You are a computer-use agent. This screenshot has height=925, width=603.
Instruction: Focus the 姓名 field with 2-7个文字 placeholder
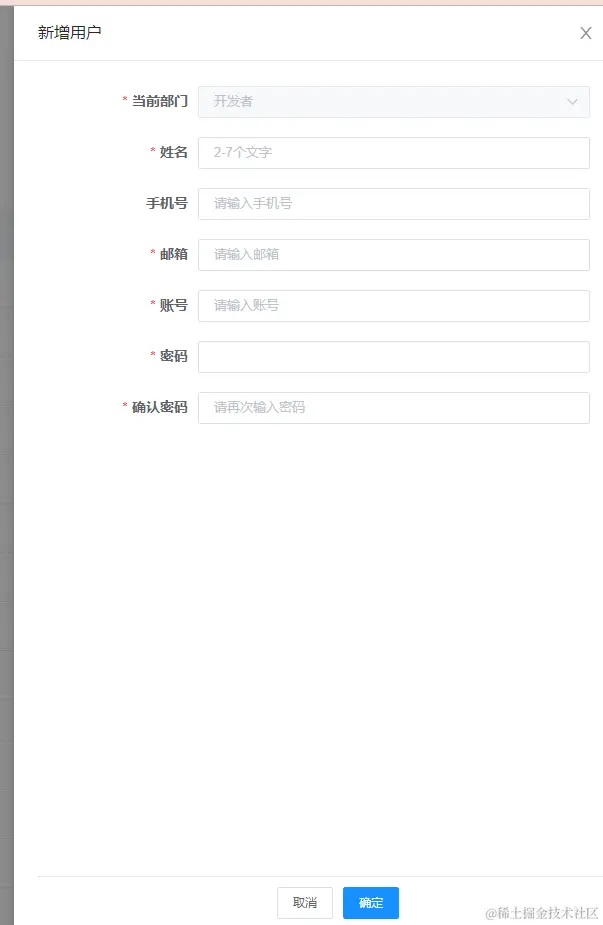tap(394, 153)
